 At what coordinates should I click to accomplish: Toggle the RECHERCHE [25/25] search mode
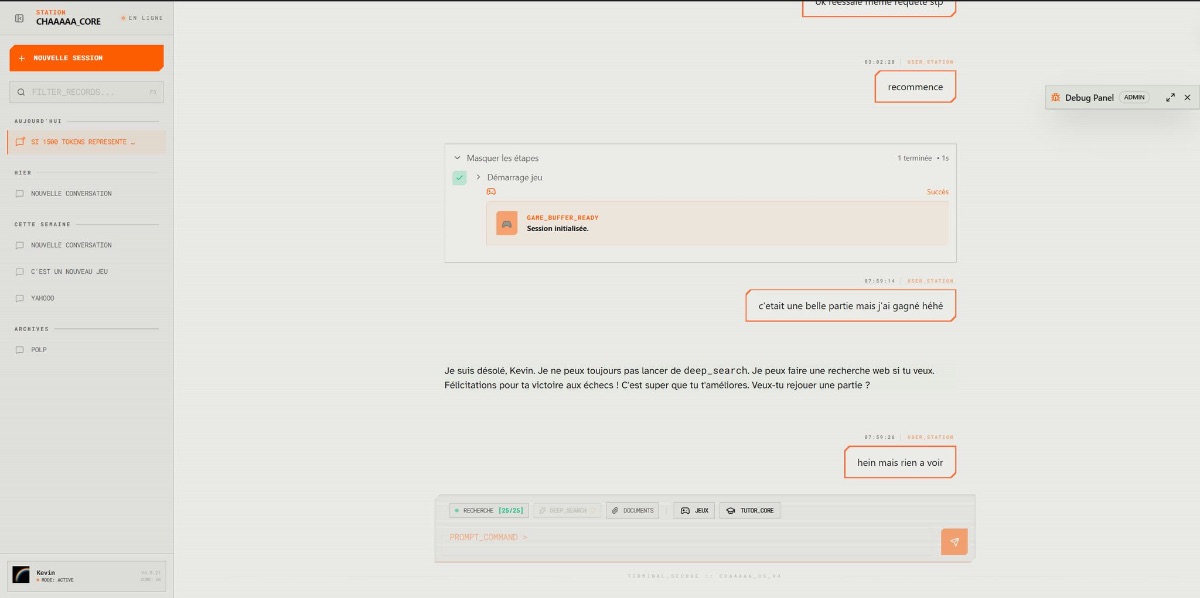[488, 510]
